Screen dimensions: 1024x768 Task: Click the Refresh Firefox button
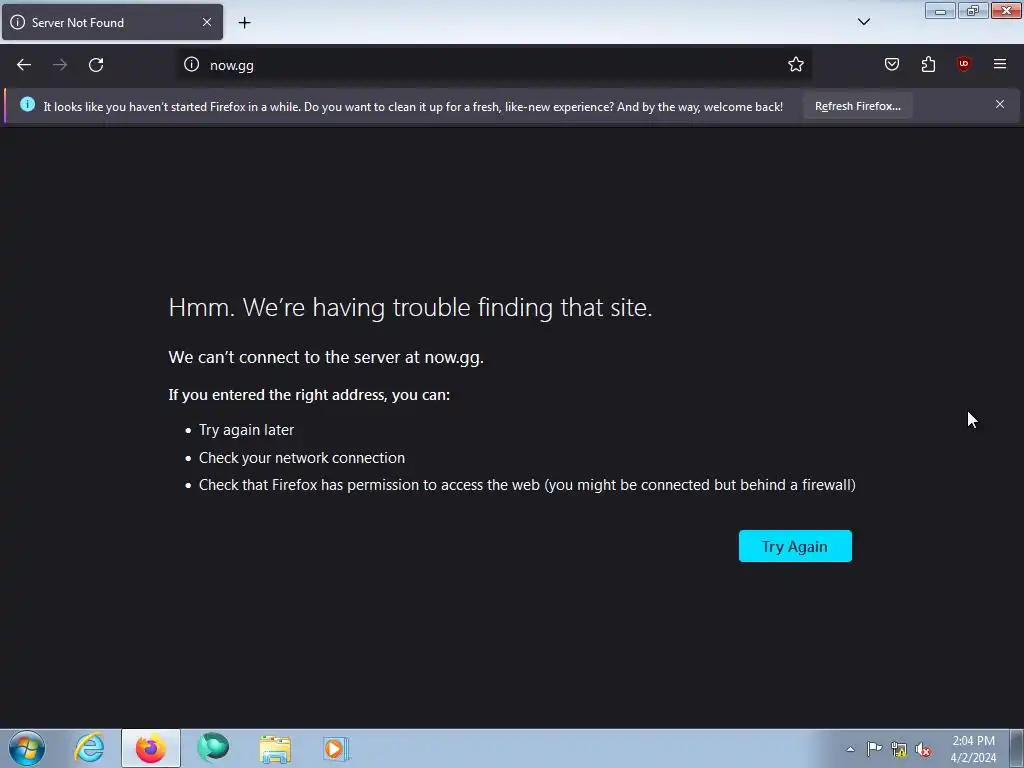(x=857, y=106)
